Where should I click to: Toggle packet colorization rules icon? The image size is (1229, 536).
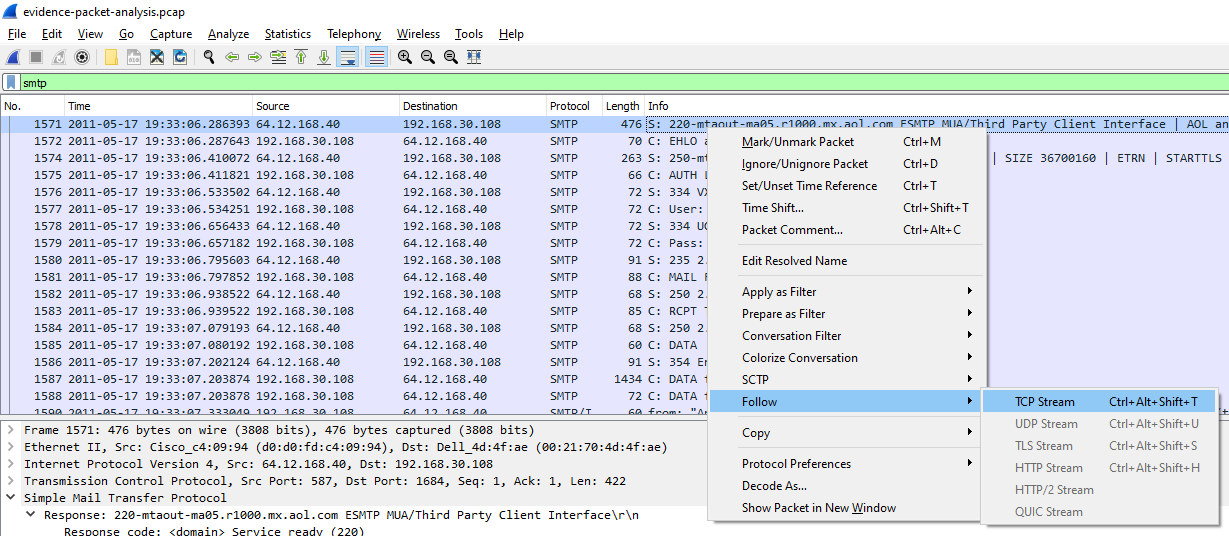(376, 57)
